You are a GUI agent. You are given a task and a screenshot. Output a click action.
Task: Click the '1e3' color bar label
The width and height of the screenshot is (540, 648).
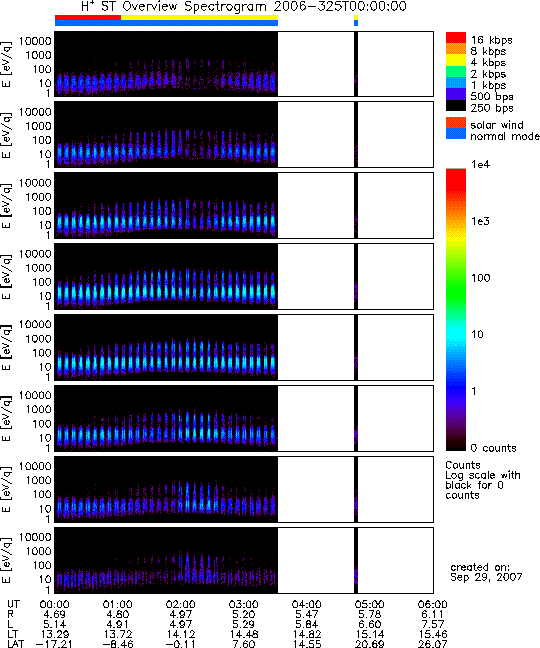coord(481,221)
